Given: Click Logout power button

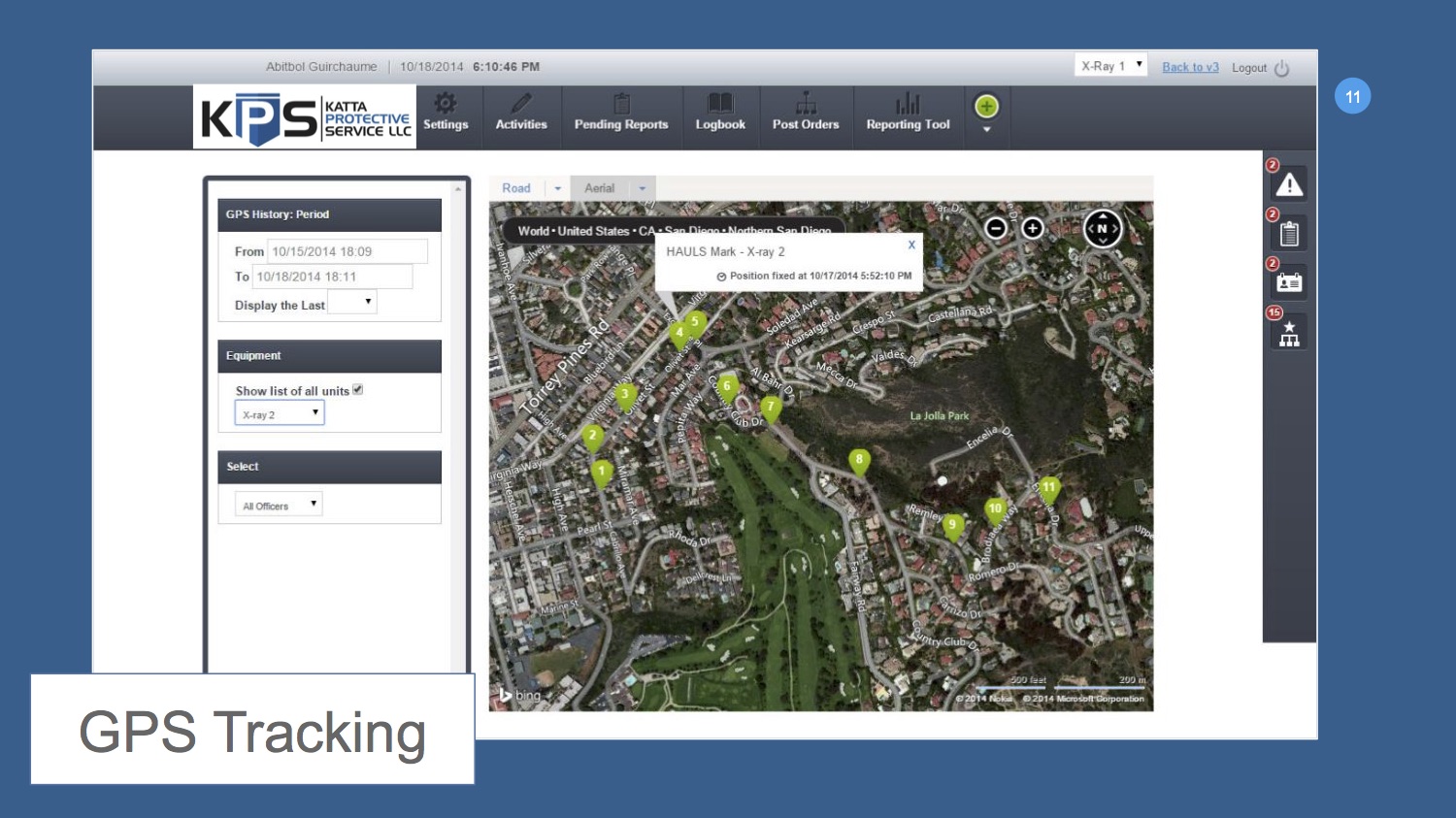Looking at the screenshot, I should pos(1281,68).
